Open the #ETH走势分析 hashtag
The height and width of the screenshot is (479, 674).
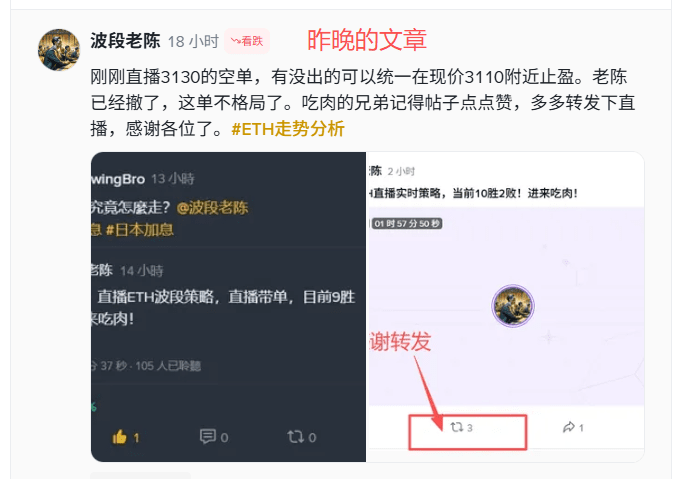[x=288, y=129]
